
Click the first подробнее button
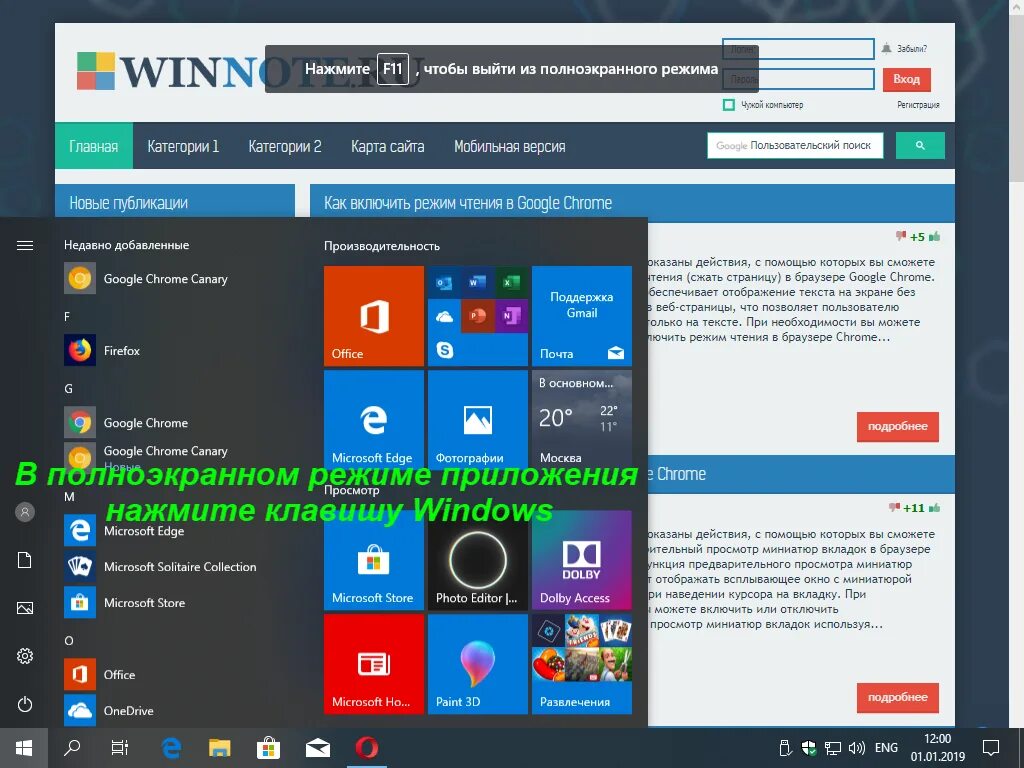click(x=897, y=426)
